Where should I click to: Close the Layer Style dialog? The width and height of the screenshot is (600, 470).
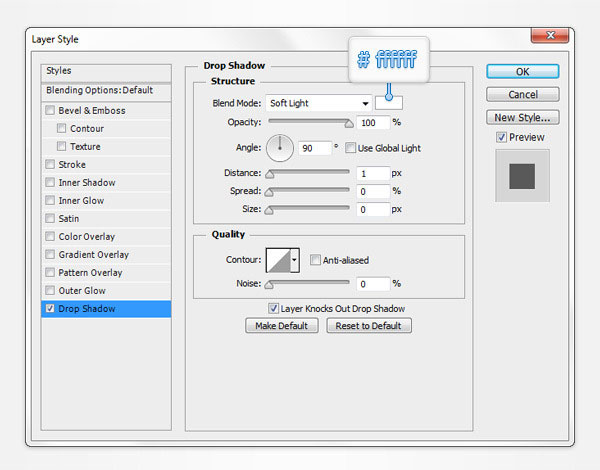click(550, 36)
